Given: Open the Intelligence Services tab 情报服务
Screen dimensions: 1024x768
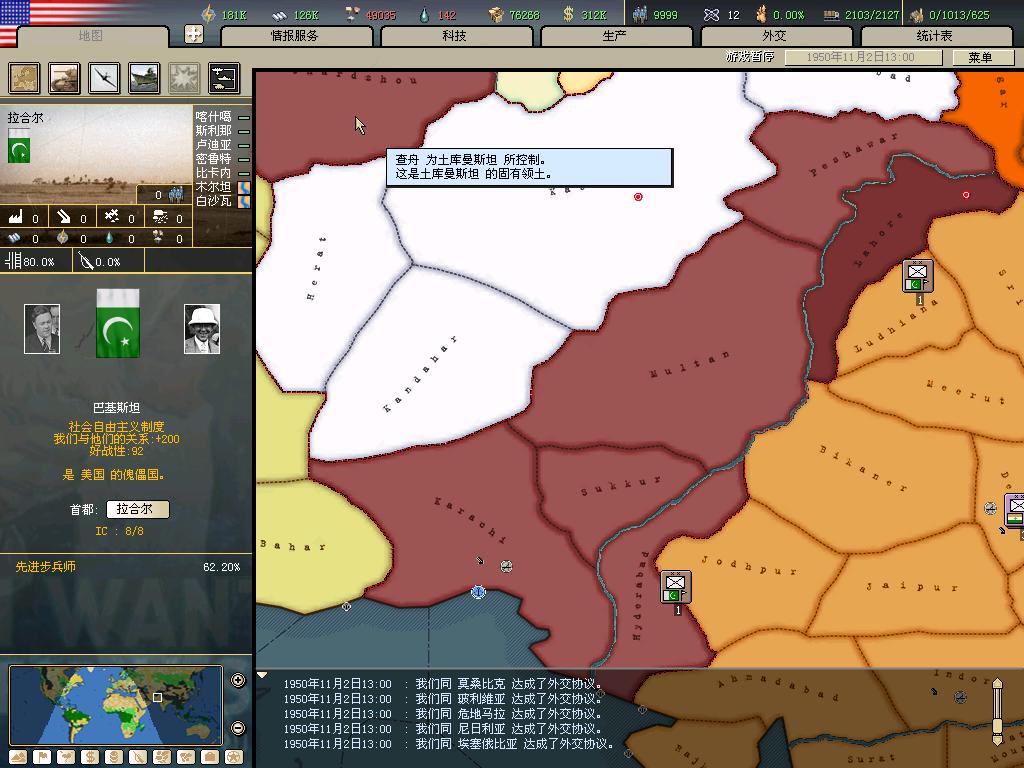Looking at the screenshot, I should [296, 36].
